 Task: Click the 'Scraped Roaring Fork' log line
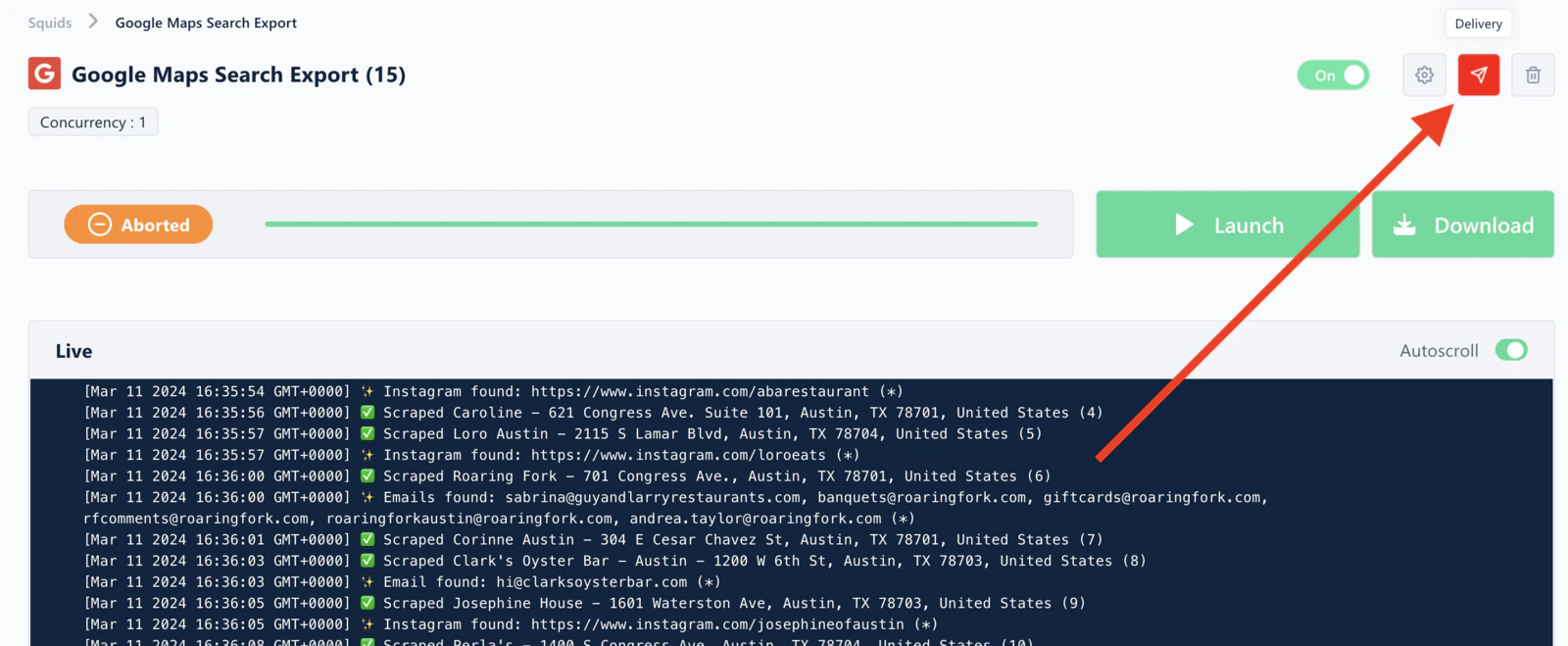tap(566, 476)
